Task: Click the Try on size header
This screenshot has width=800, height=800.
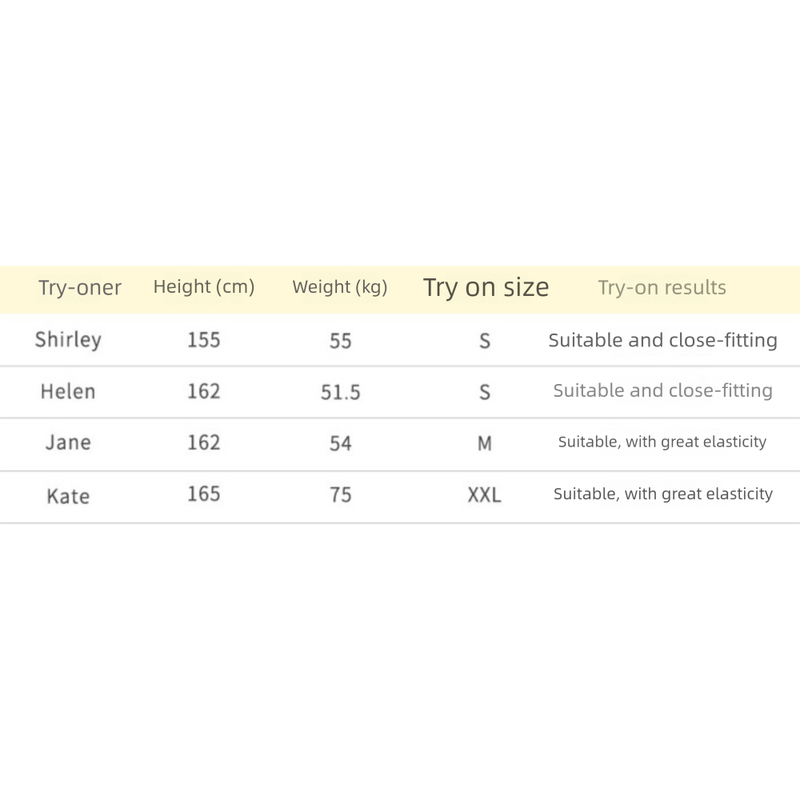Action: 486,288
